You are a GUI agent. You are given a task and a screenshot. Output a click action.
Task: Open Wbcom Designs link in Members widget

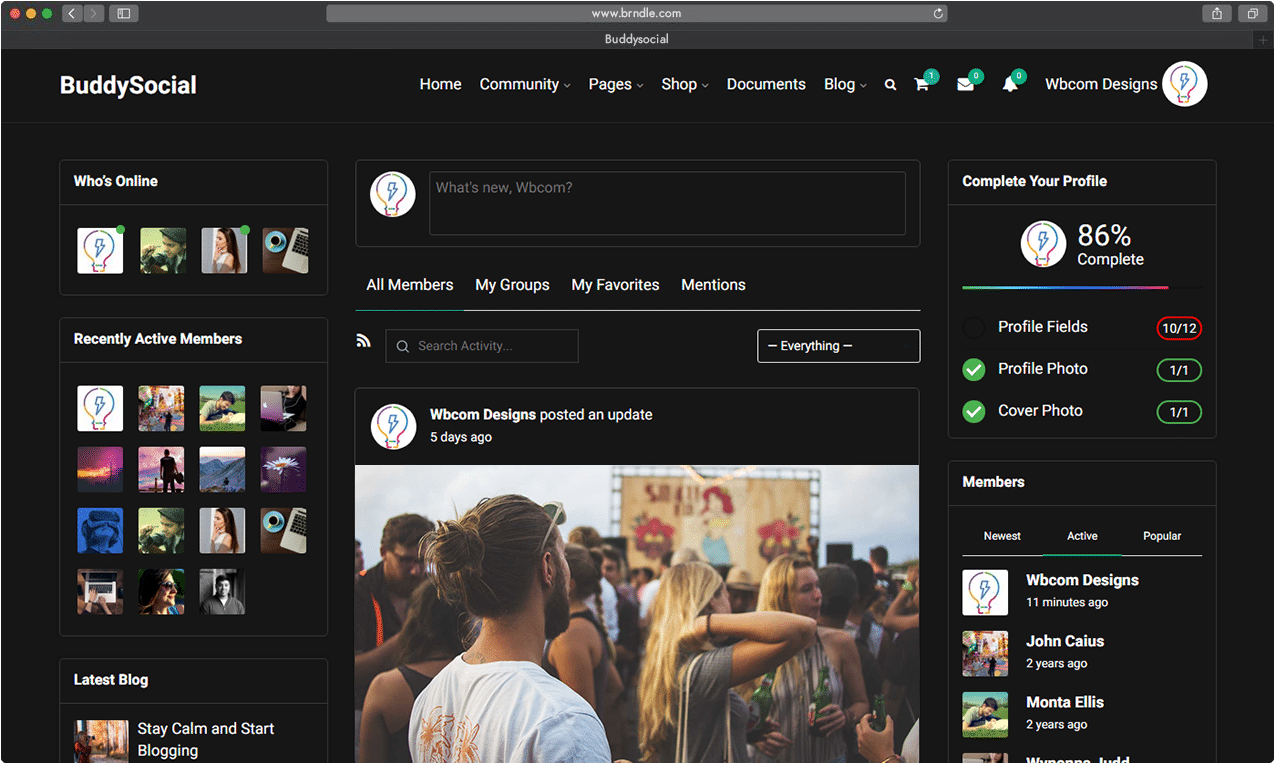(x=1082, y=580)
